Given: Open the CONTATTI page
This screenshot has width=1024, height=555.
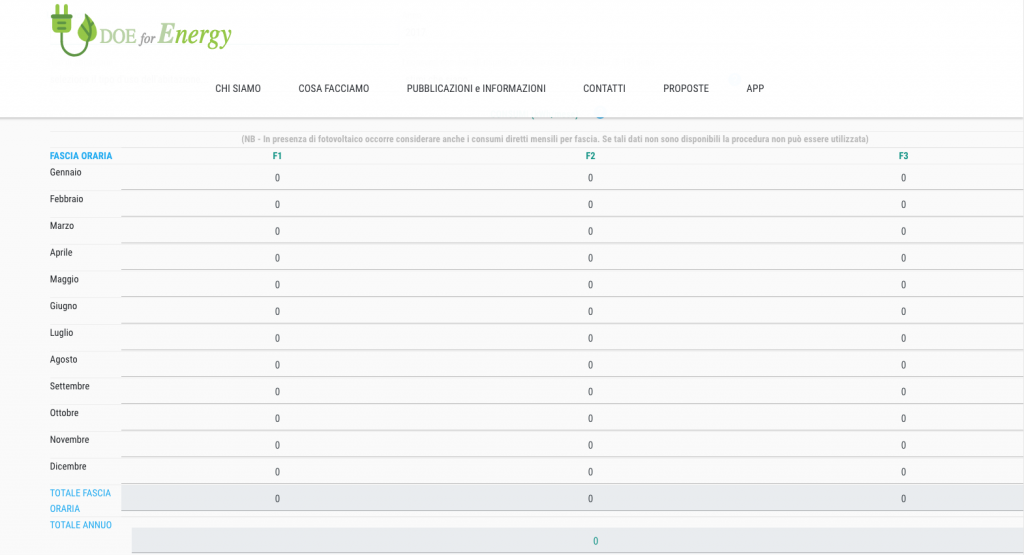Looking at the screenshot, I should pos(604,89).
